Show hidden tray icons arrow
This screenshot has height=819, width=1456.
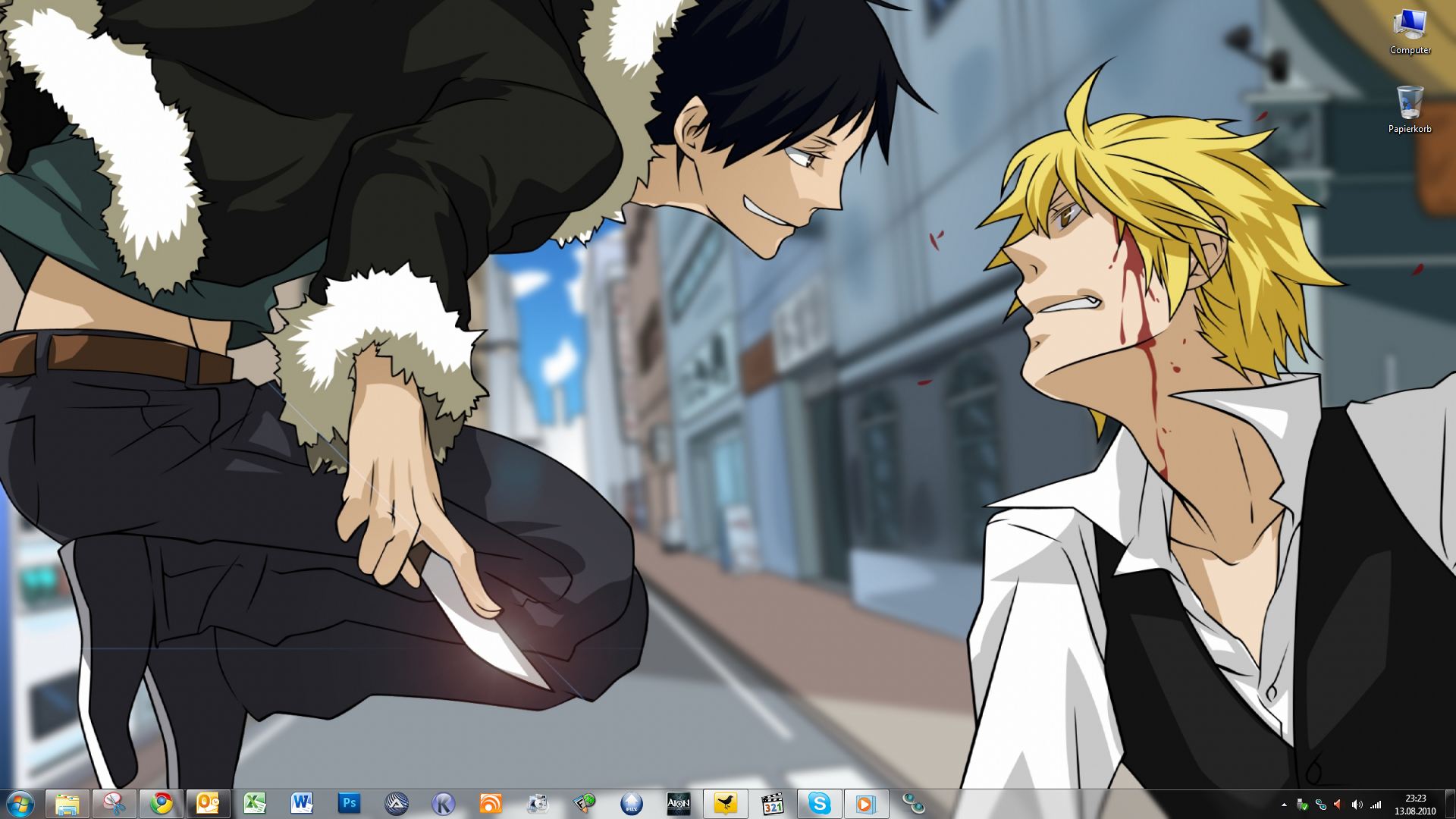[1284, 805]
